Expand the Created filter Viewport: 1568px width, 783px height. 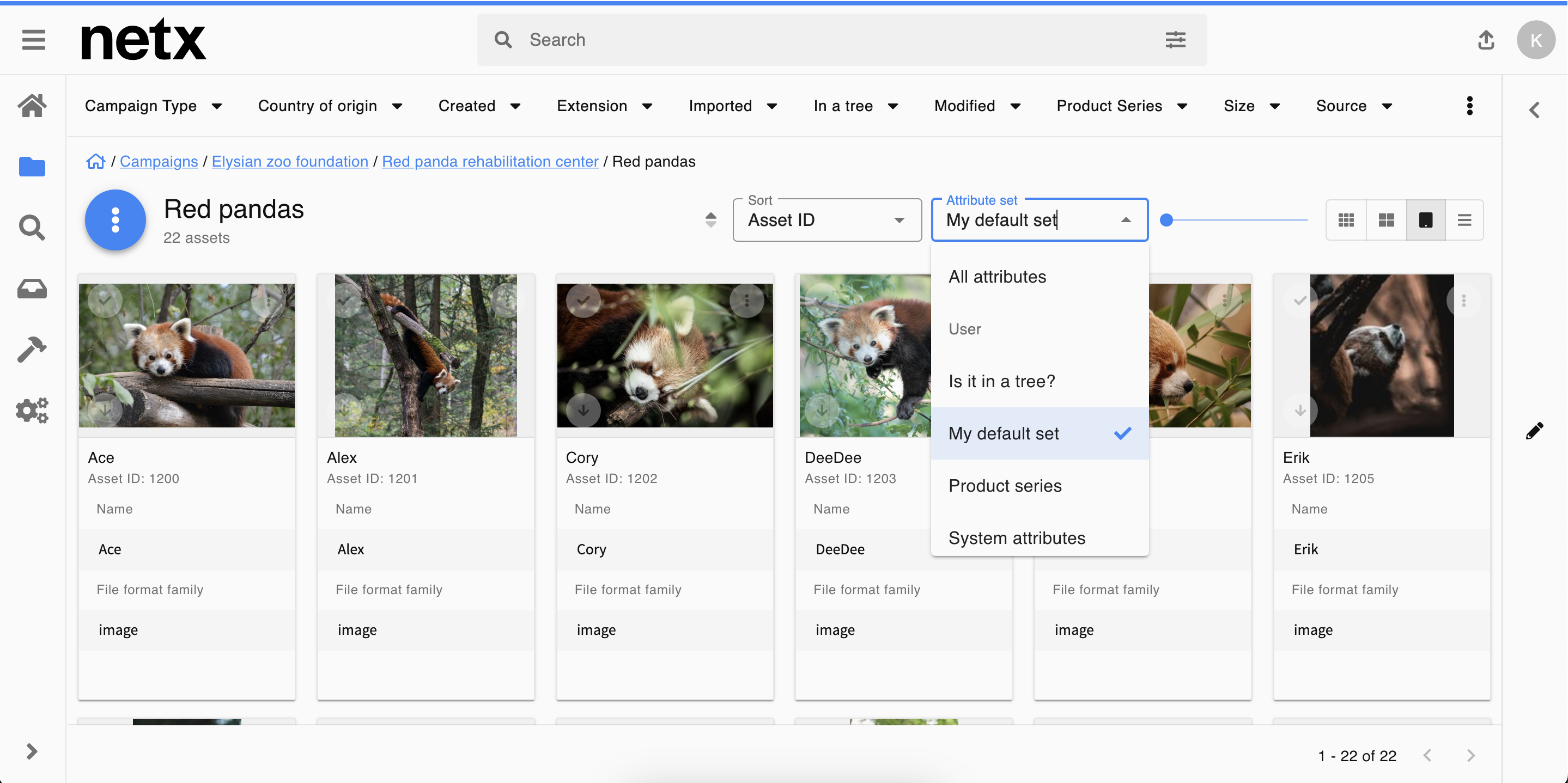[479, 106]
